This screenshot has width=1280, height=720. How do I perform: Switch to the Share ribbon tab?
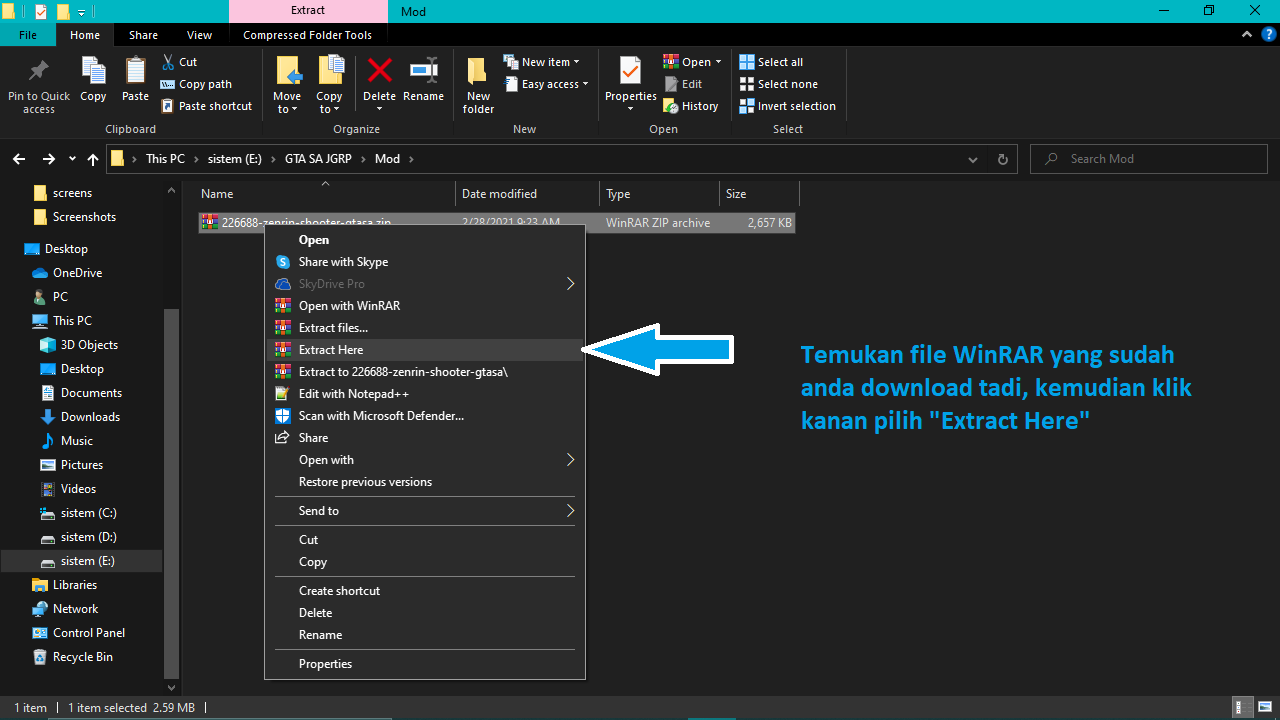pyautogui.click(x=143, y=35)
